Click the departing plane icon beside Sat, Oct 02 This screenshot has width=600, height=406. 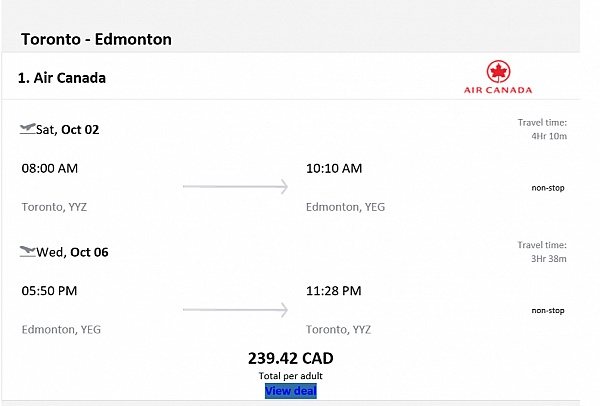click(x=27, y=128)
